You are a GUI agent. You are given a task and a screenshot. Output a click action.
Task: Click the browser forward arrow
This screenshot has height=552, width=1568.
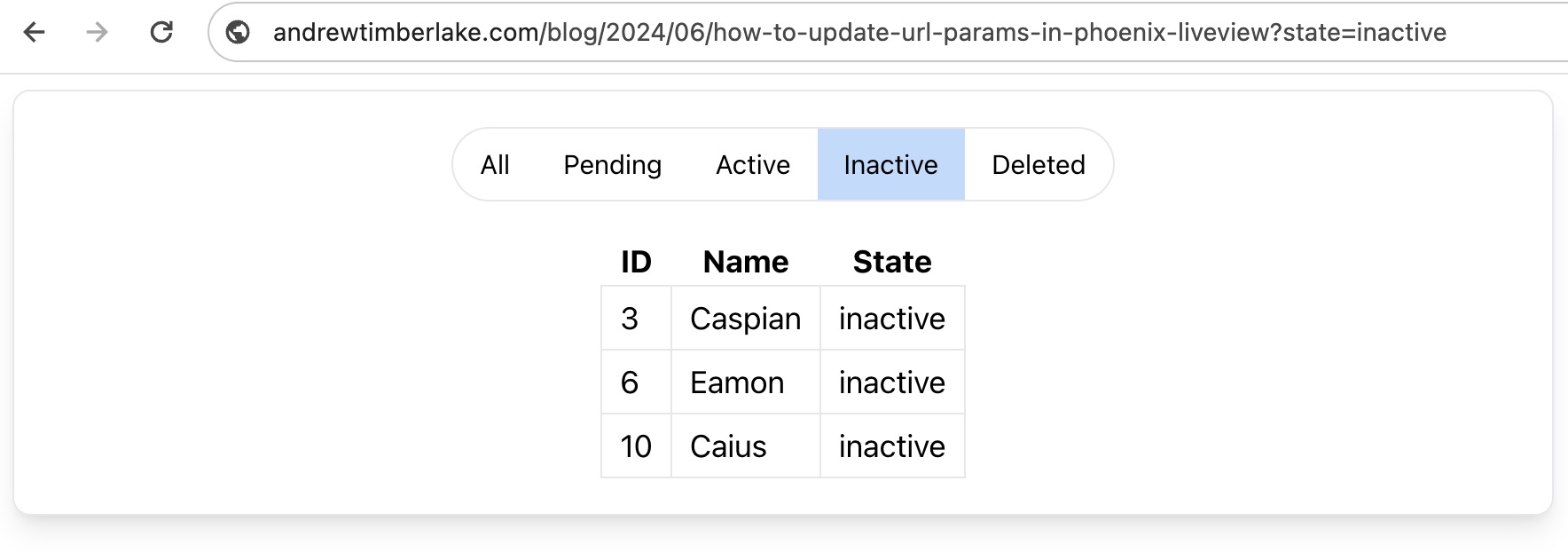(x=97, y=33)
